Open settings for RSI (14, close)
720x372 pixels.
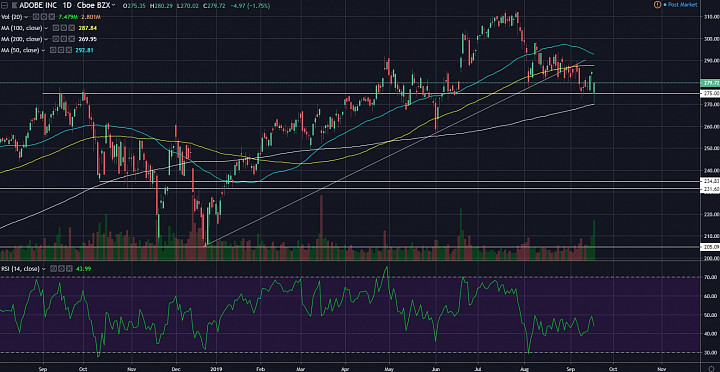click(61, 269)
